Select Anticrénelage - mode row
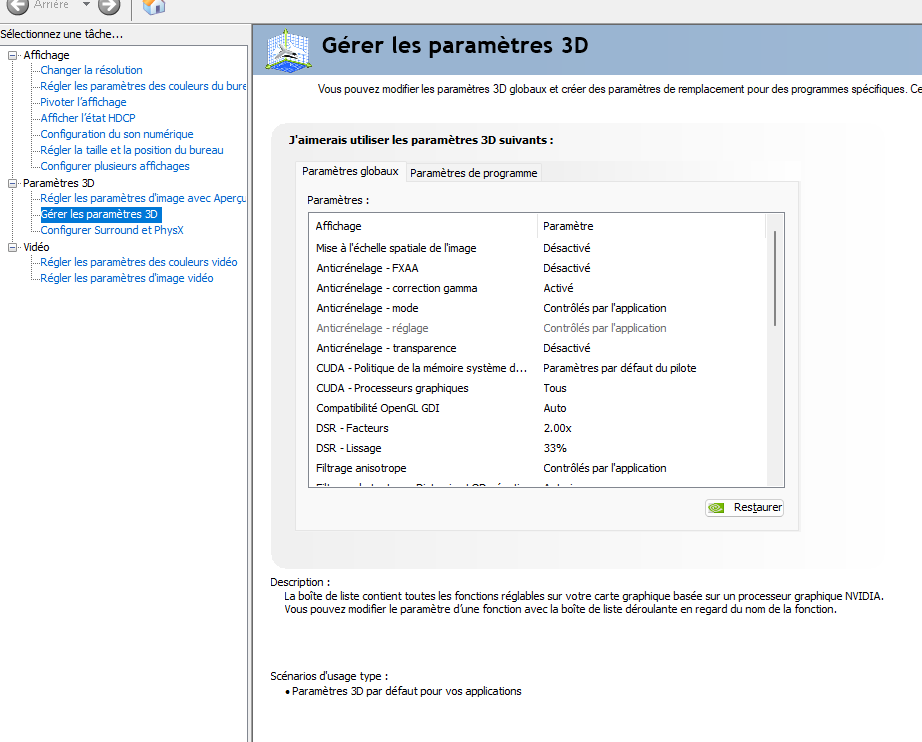This screenshot has height=742, width=922. [537, 308]
